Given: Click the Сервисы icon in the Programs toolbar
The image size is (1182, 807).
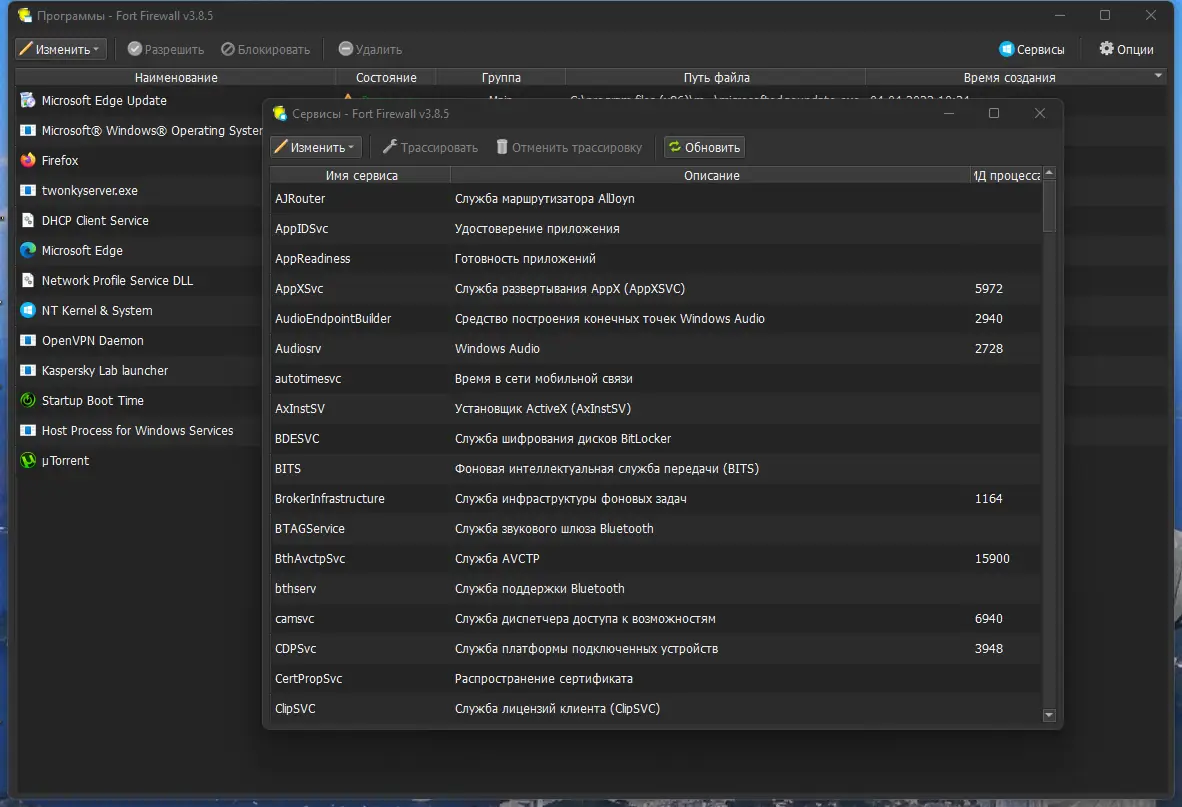Looking at the screenshot, I should (x=1006, y=49).
